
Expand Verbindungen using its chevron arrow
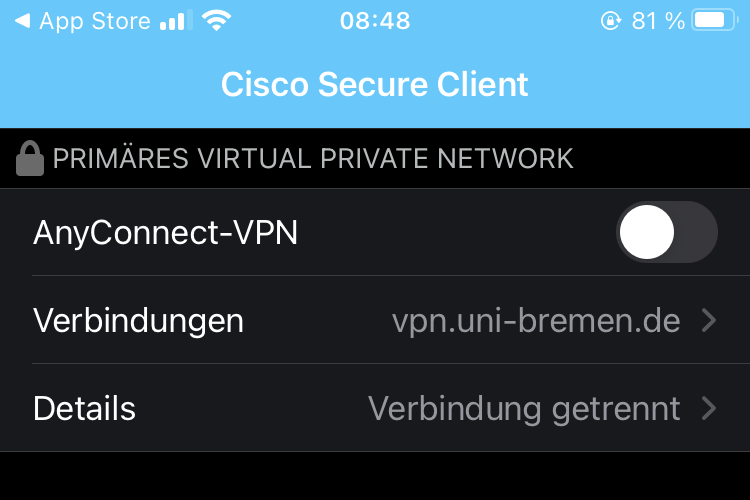click(x=709, y=321)
